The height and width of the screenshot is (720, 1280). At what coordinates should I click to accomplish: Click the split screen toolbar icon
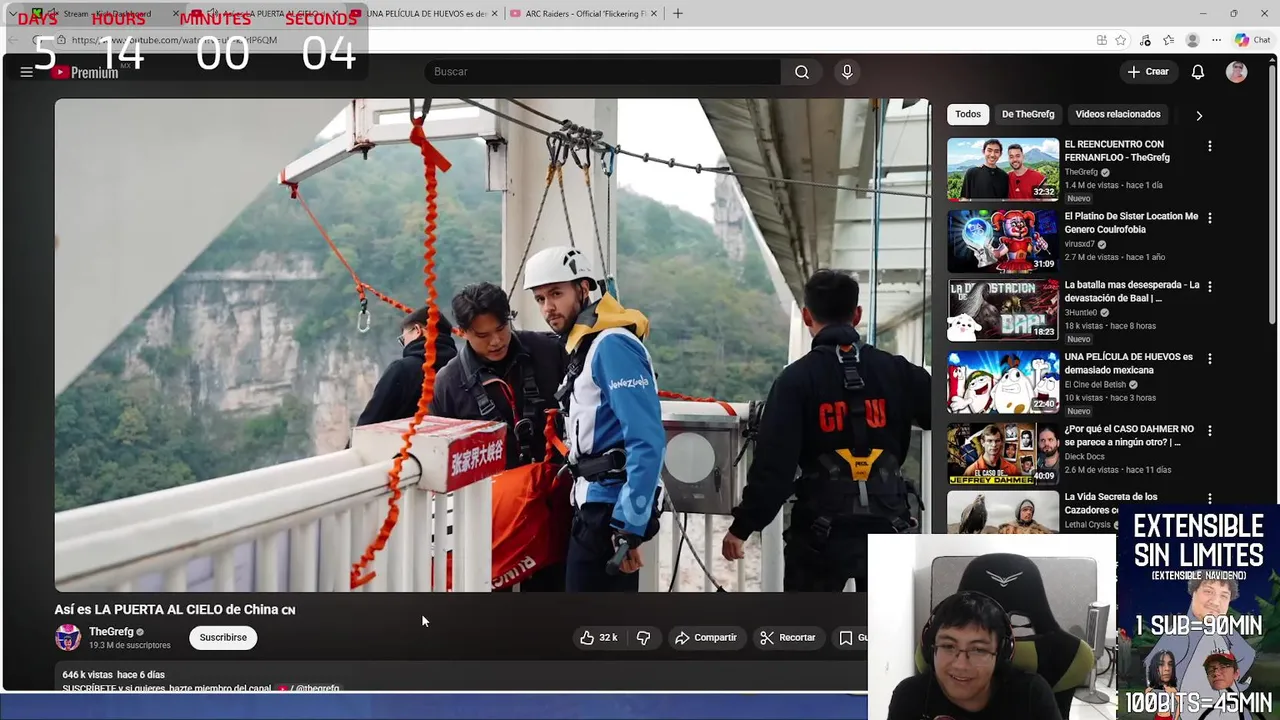tap(1101, 40)
